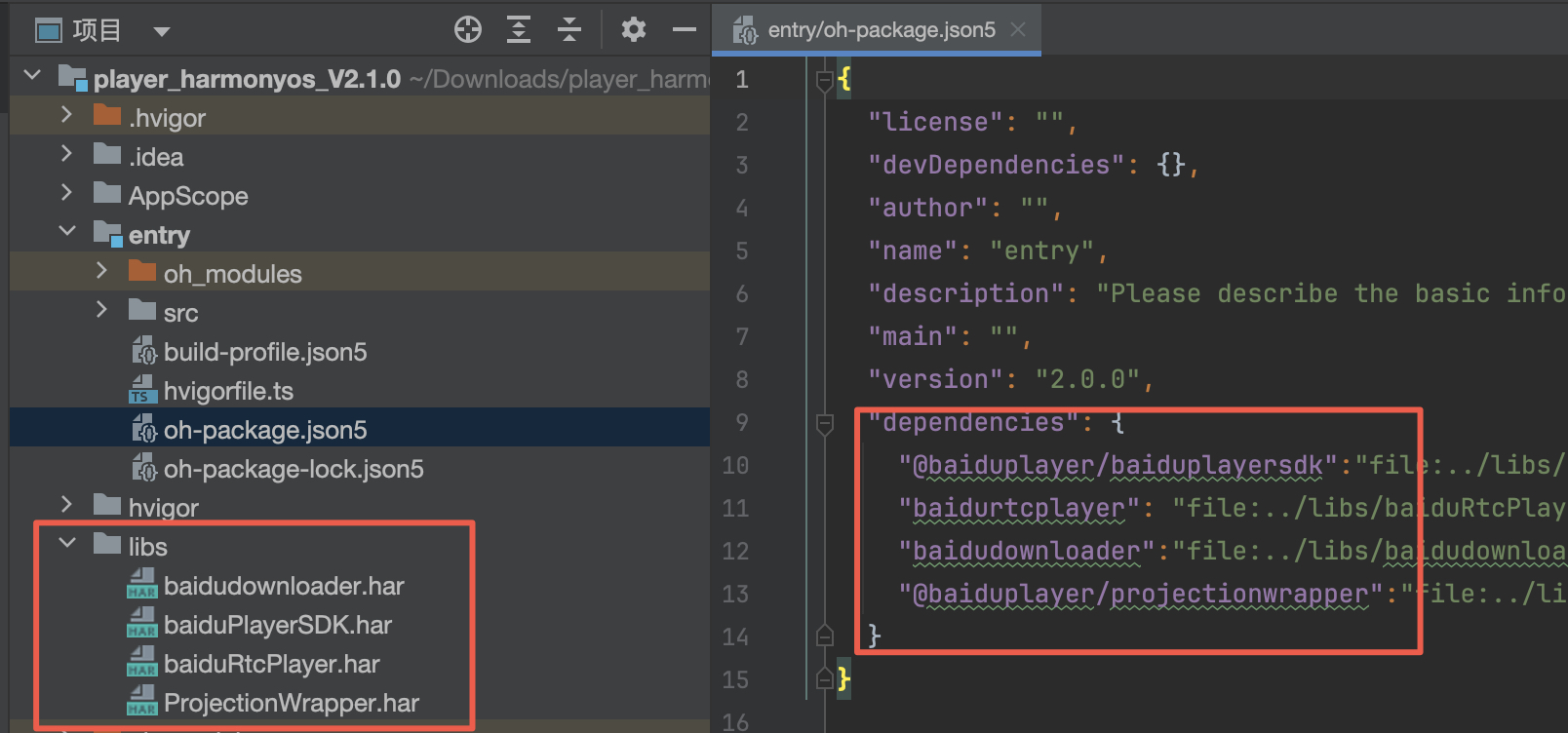Close the entry/oh-package.json5 tab
Screen dimensions: 1568x733
tap(1018, 30)
